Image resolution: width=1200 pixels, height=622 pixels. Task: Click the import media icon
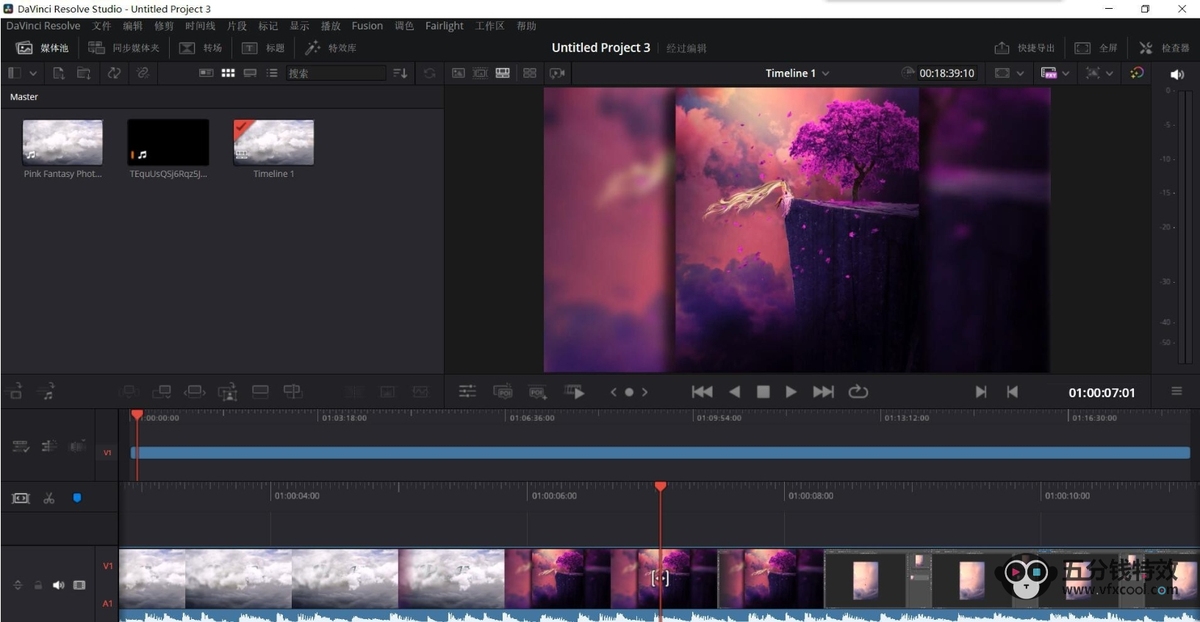(x=59, y=73)
